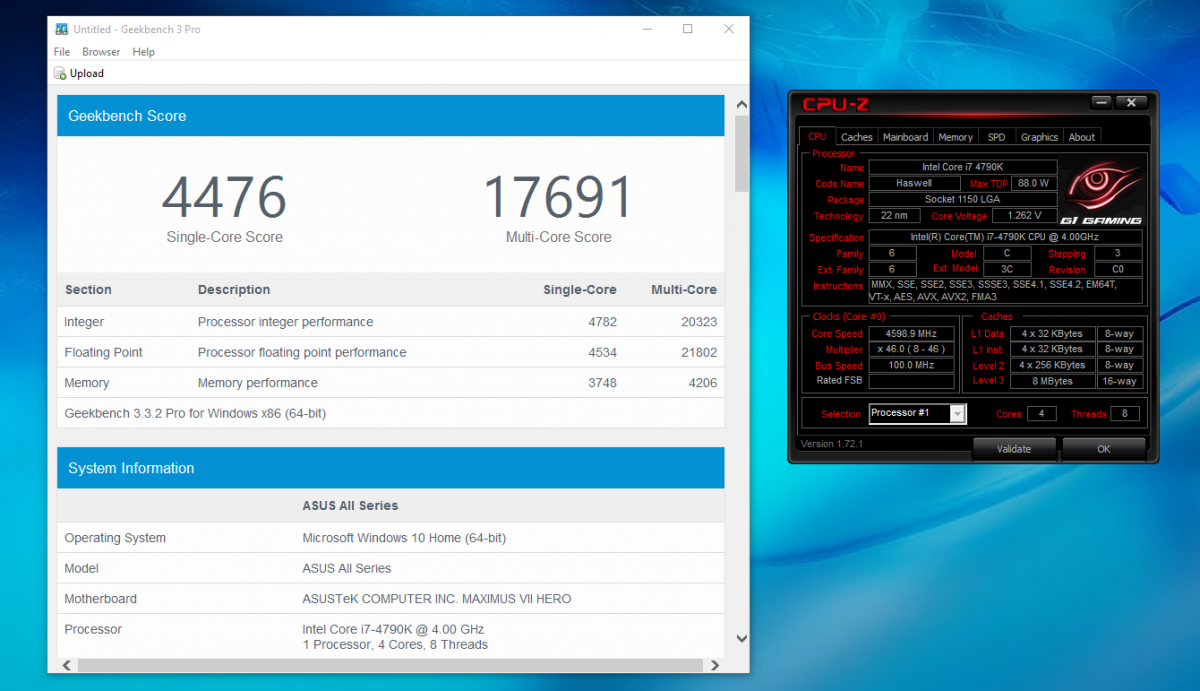Minimize the CPU-Z window
This screenshot has height=691, width=1200.
pos(1101,102)
